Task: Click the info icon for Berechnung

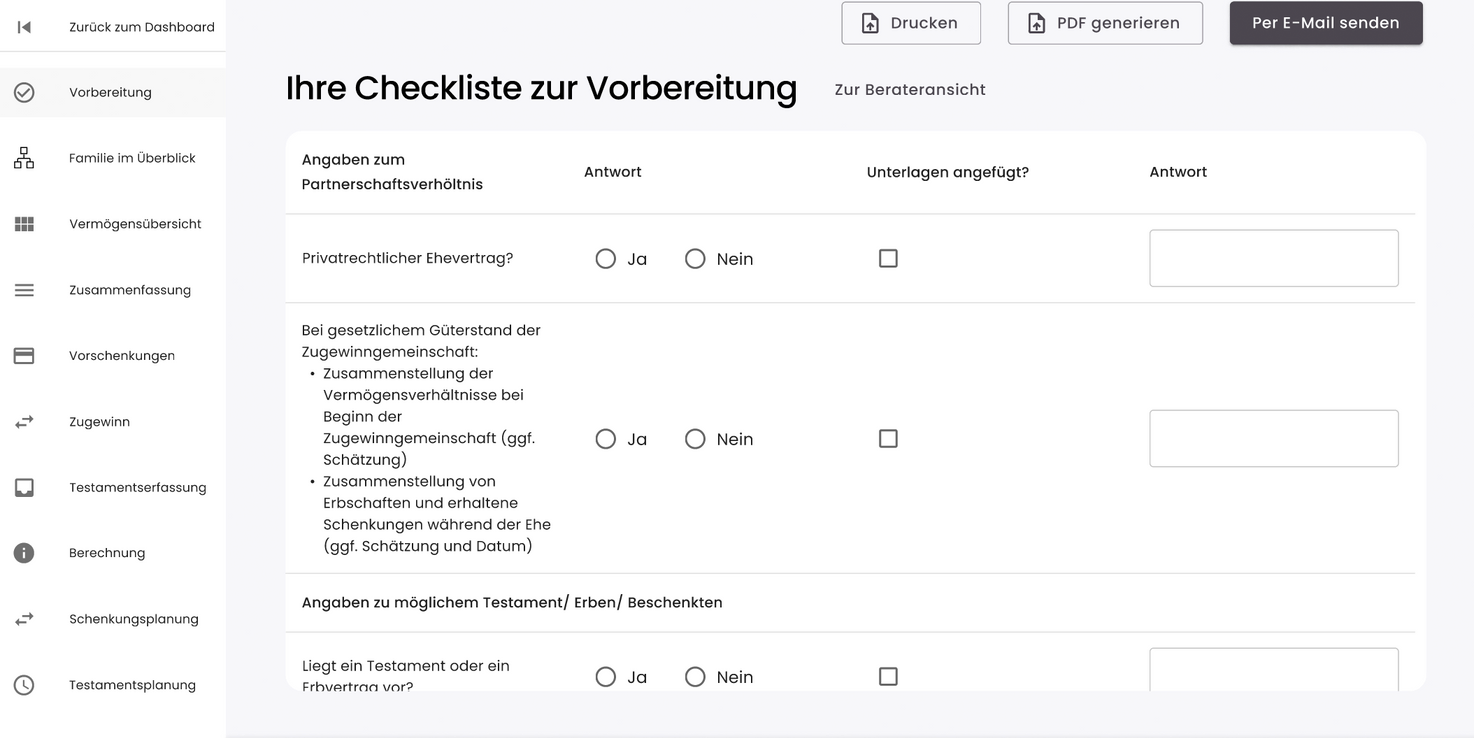Action: tap(24, 553)
